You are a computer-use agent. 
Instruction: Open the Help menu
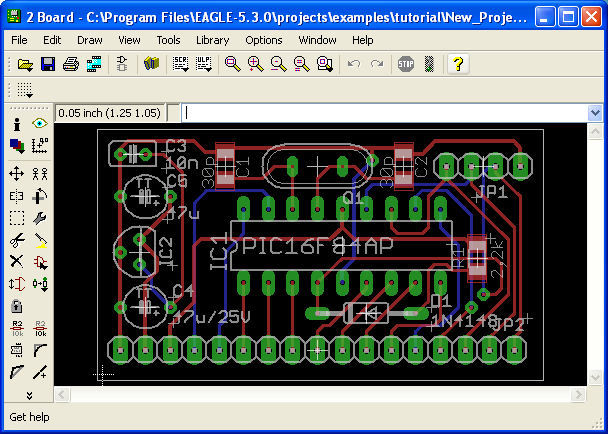(363, 40)
